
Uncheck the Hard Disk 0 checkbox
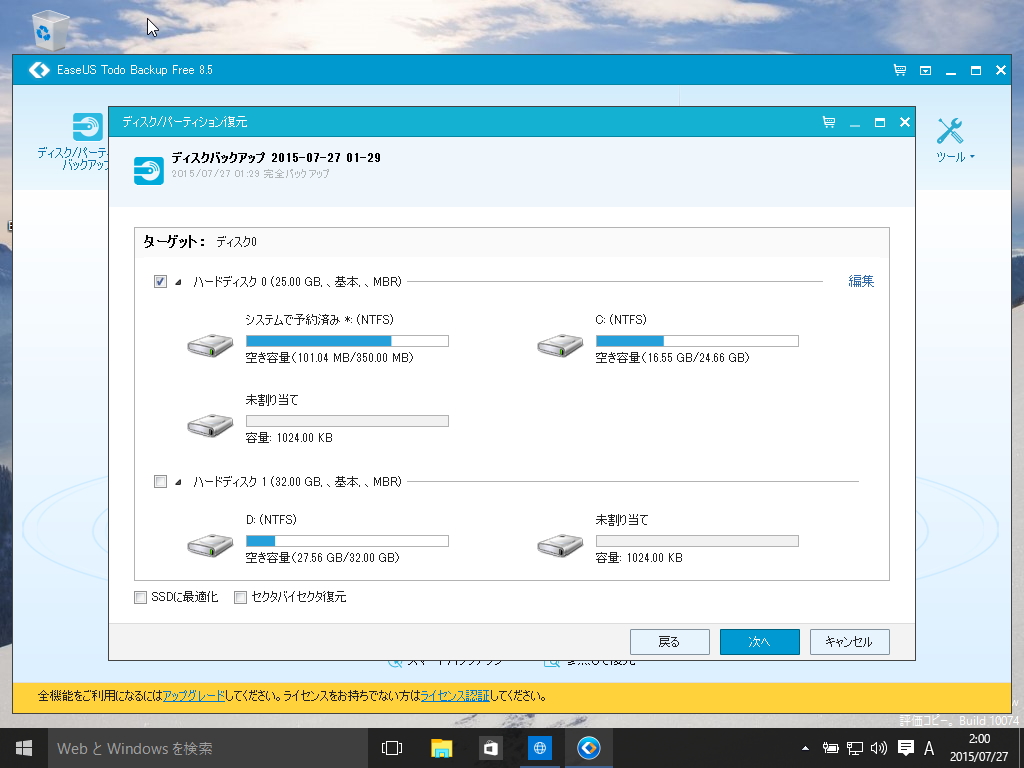pos(160,281)
